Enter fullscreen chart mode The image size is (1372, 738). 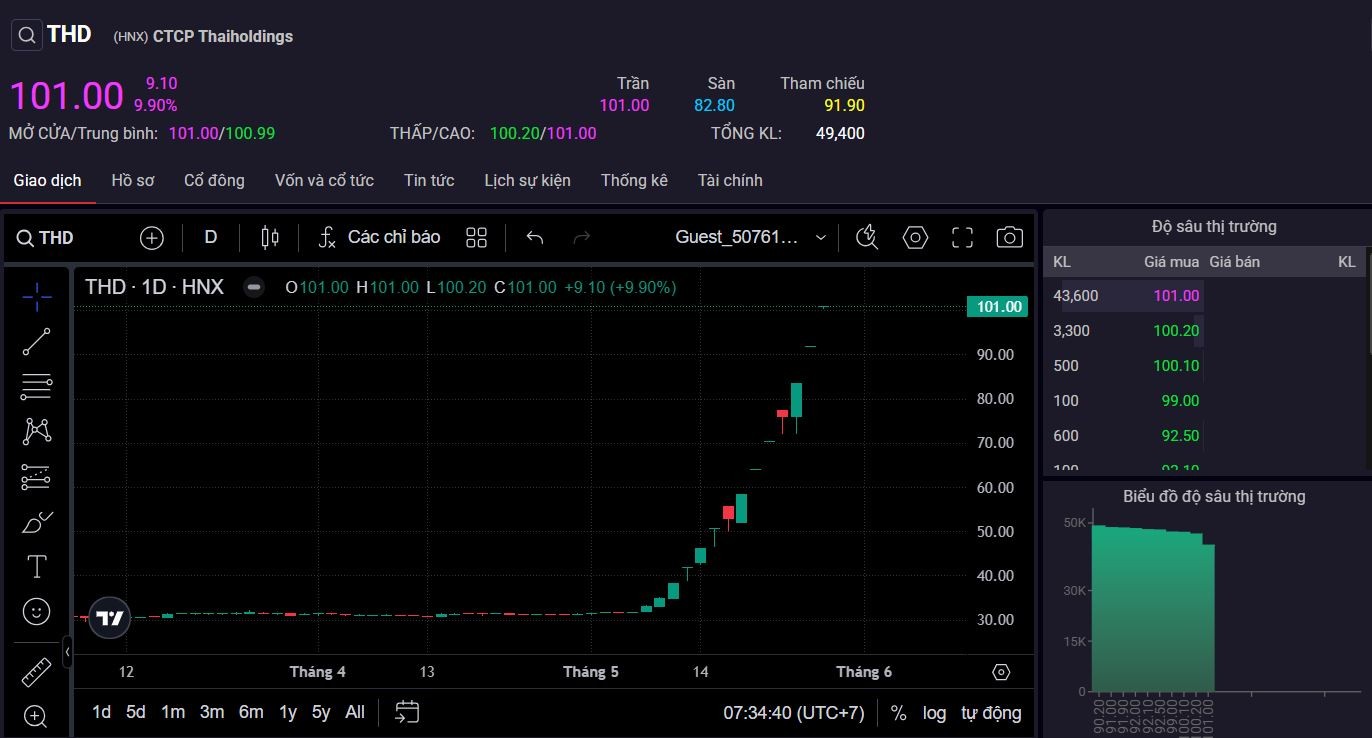tap(962, 238)
